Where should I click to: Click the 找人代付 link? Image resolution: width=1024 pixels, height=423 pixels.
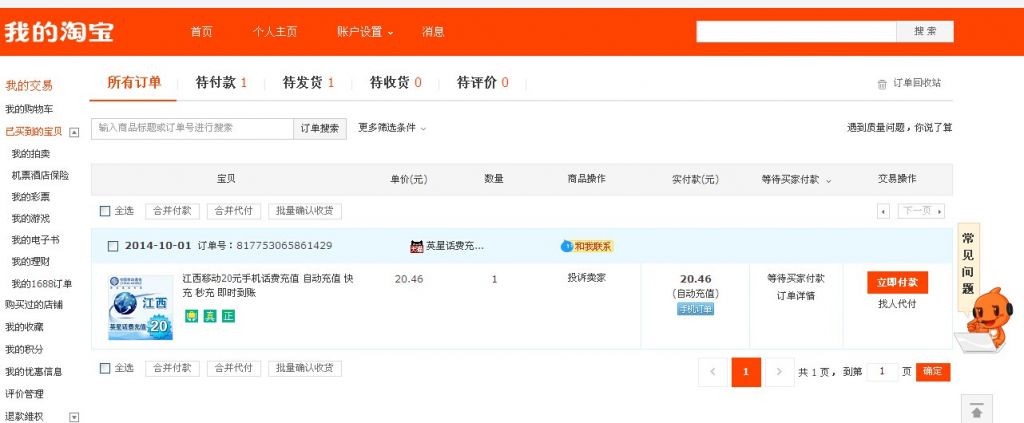(x=897, y=304)
